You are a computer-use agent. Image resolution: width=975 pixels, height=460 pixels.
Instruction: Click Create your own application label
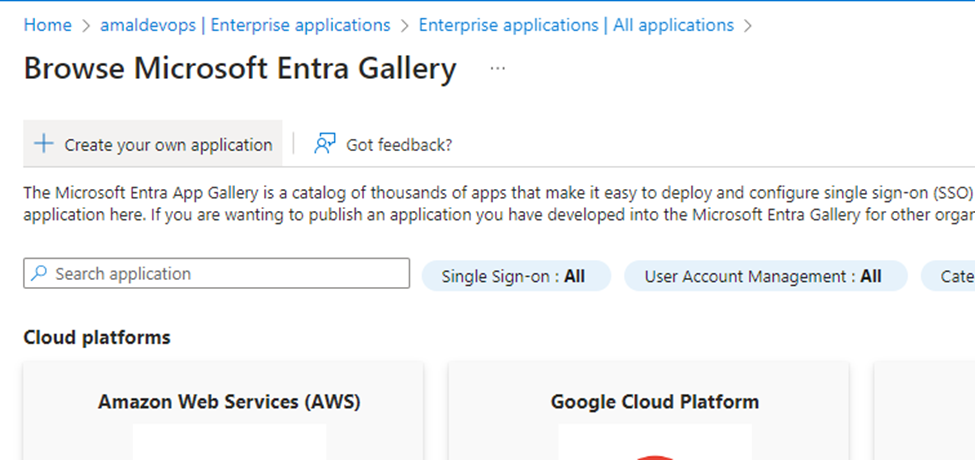169,145
